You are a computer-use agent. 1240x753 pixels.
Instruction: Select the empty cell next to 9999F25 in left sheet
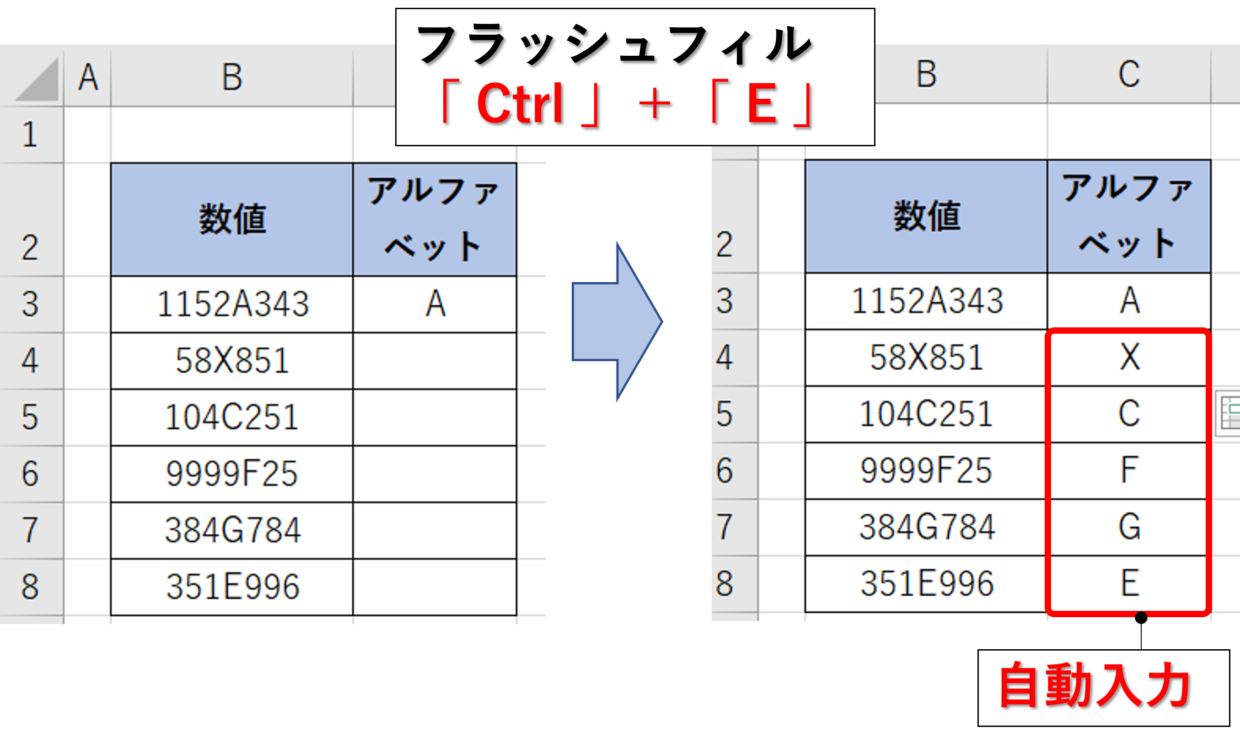coord(435,474)
